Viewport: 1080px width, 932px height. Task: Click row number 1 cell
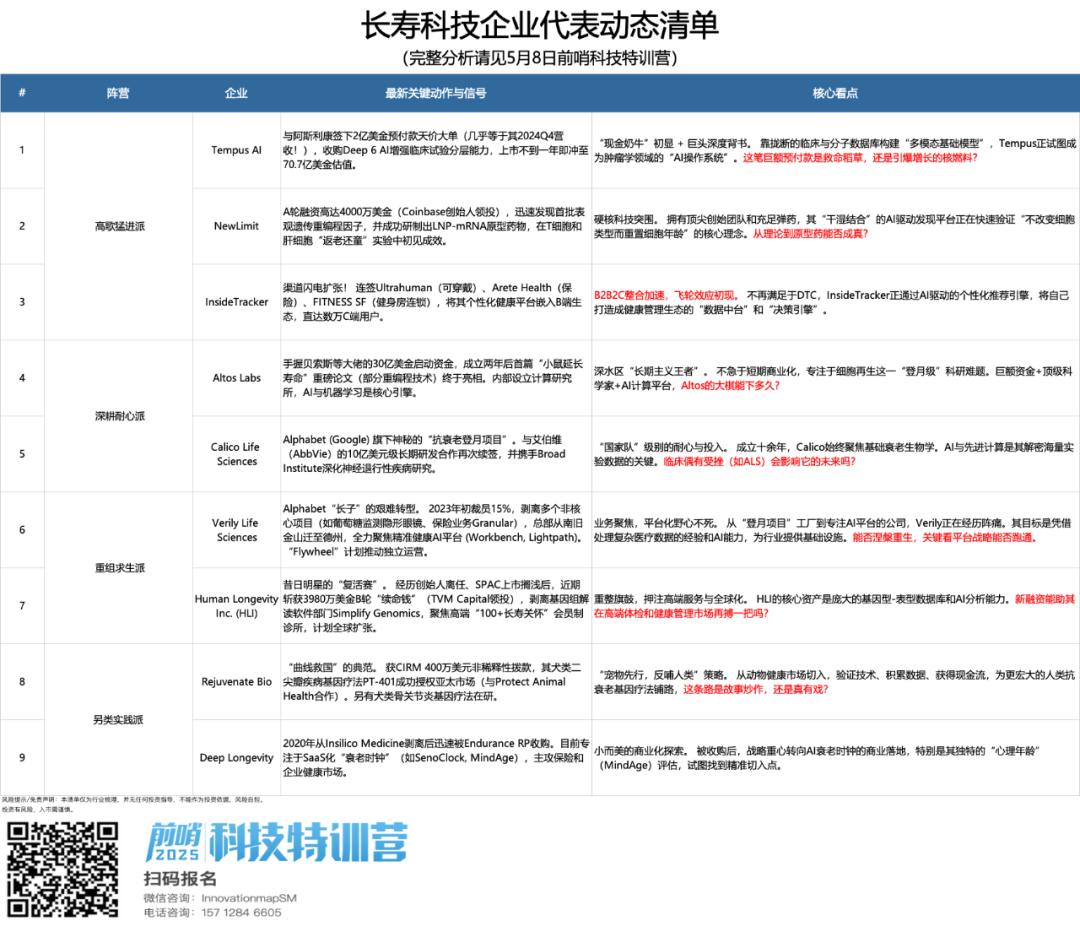(22, 150)
